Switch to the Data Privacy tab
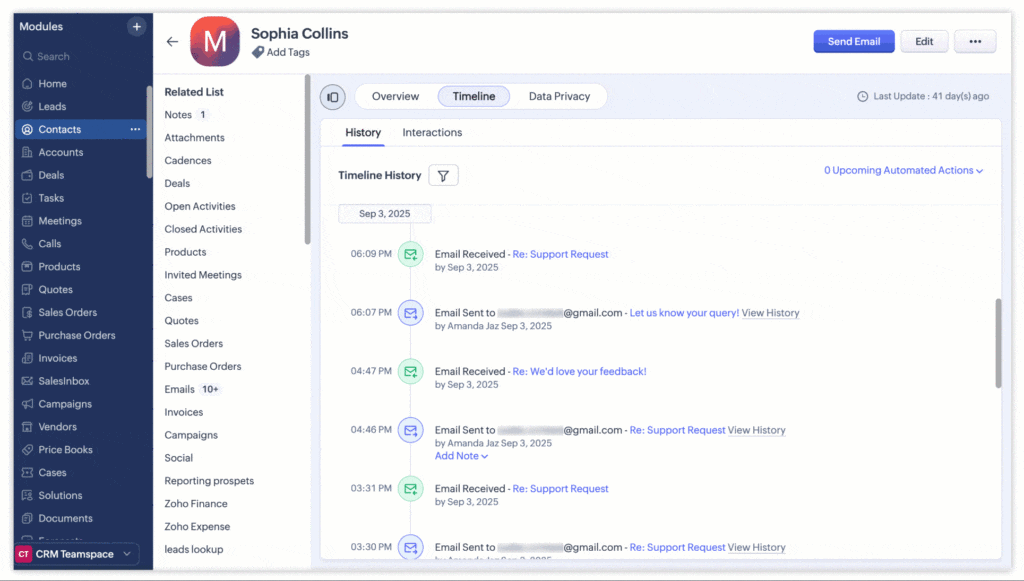The image size is (1024, 581). click(560, 97)
